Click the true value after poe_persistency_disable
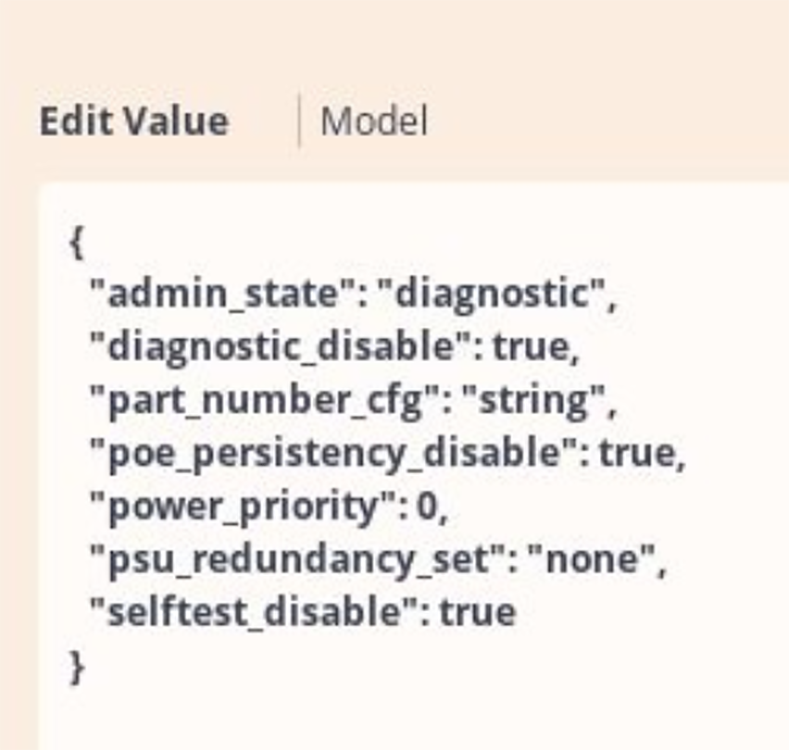The image size is (789, 750). point(637,453)
